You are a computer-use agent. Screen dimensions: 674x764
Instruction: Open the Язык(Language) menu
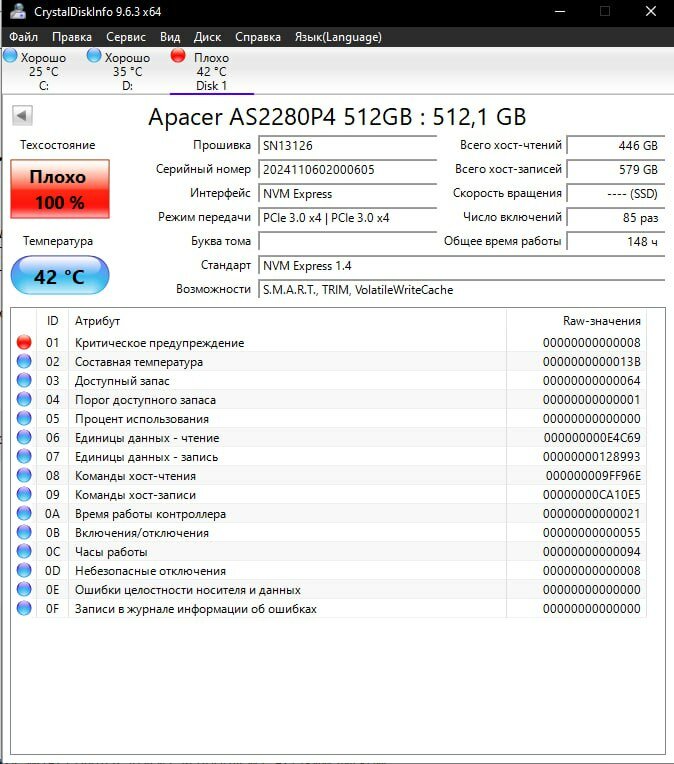click(338, 37)
